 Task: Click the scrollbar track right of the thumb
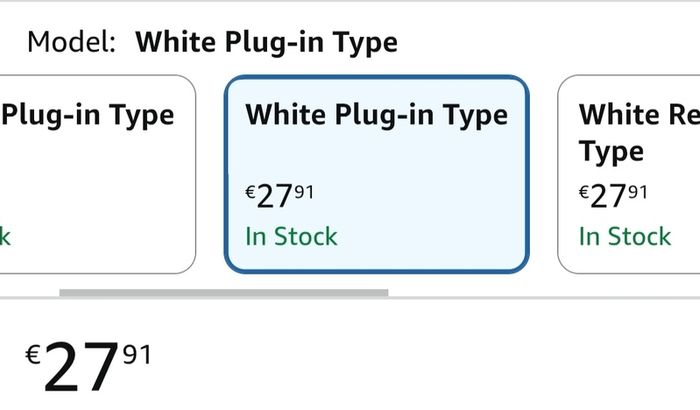(x=544, y=293)
